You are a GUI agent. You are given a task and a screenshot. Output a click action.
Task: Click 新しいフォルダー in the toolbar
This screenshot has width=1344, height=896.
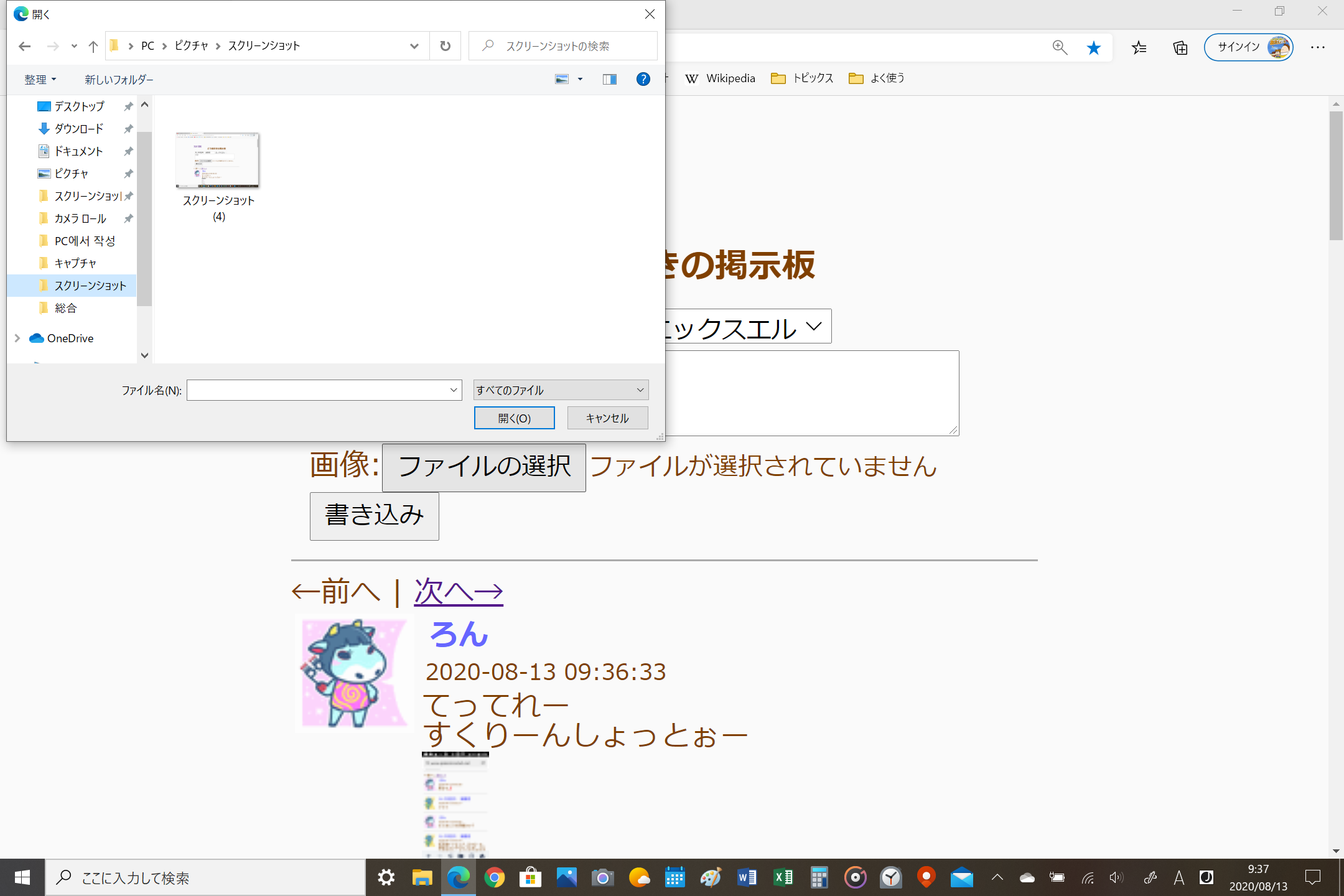pyautogui.click(x=119, y=80)
